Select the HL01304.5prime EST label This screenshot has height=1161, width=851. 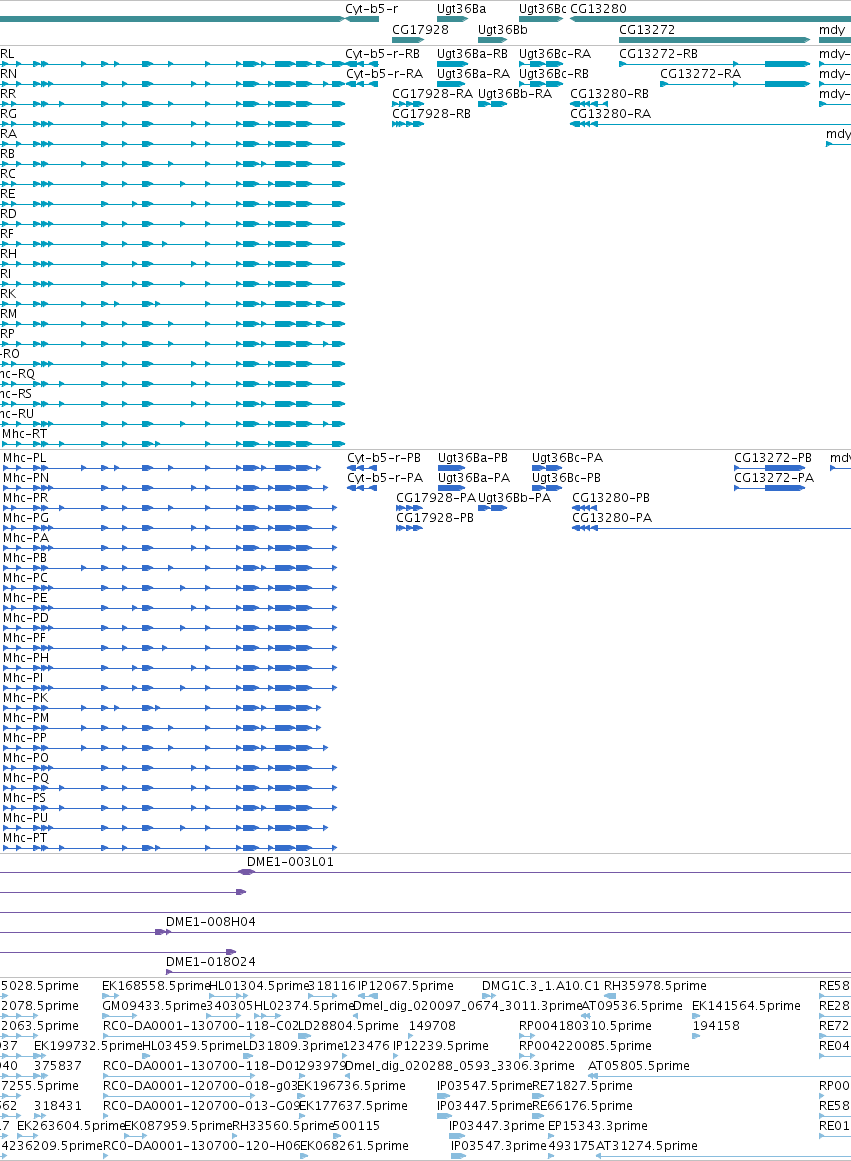258,986
